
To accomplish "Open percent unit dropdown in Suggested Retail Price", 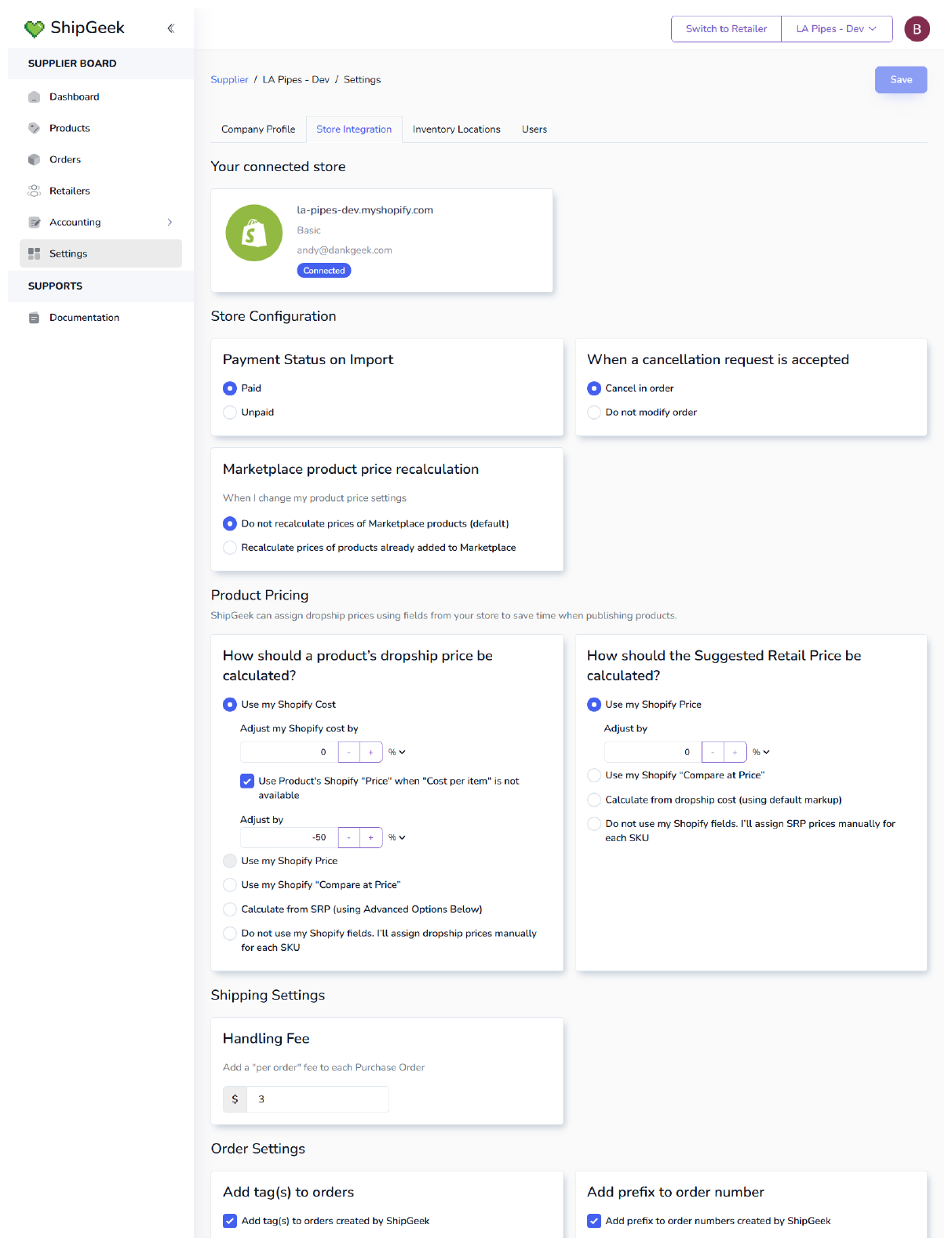I will (x=761, y=752).
